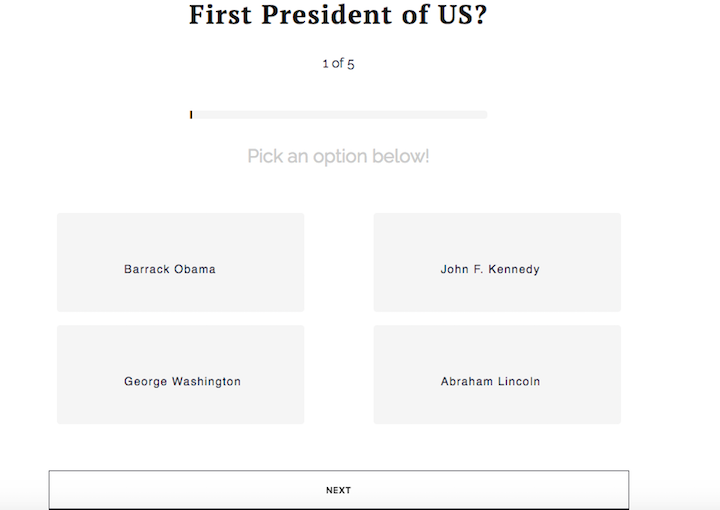Pick George Washington as the answer
Viewport: 720px width, 510px height.
tap(180, 375)
